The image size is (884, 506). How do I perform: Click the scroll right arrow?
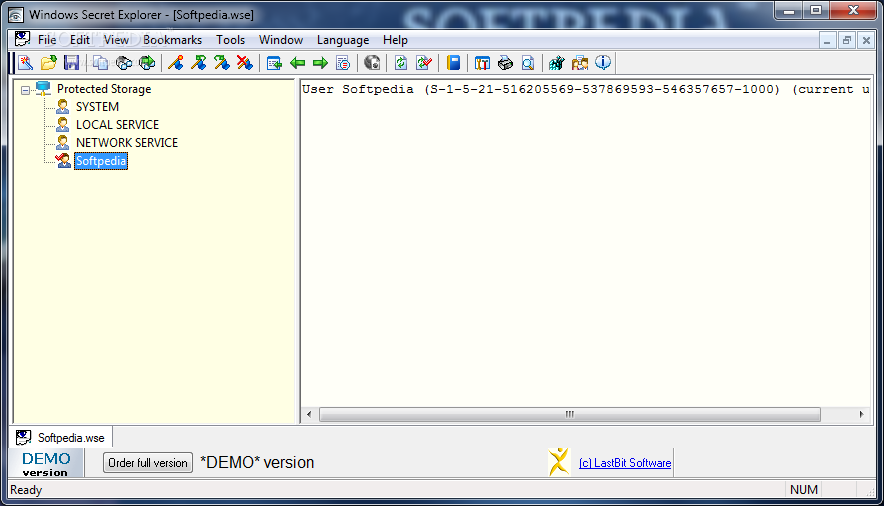(861, 414)
